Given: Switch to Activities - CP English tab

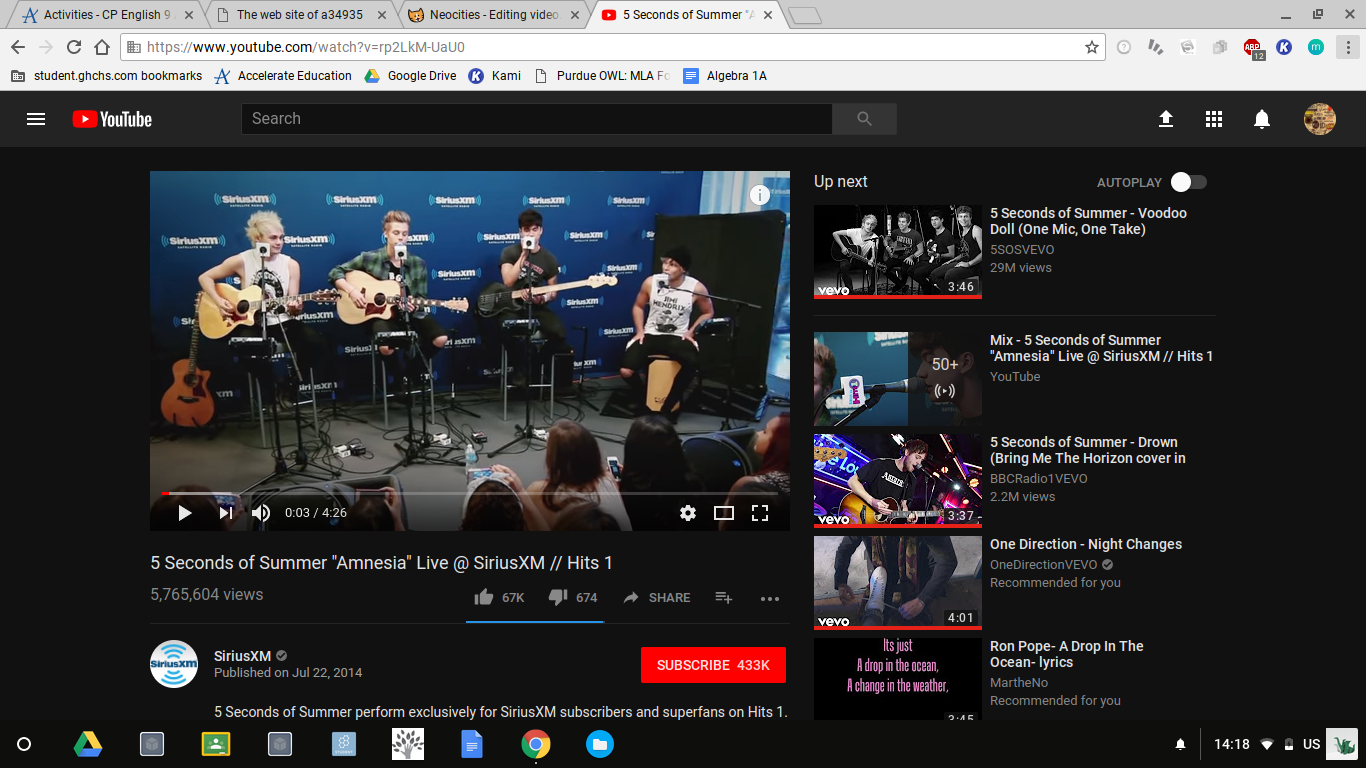Looking at the screenshot, I should pos(109,15).
